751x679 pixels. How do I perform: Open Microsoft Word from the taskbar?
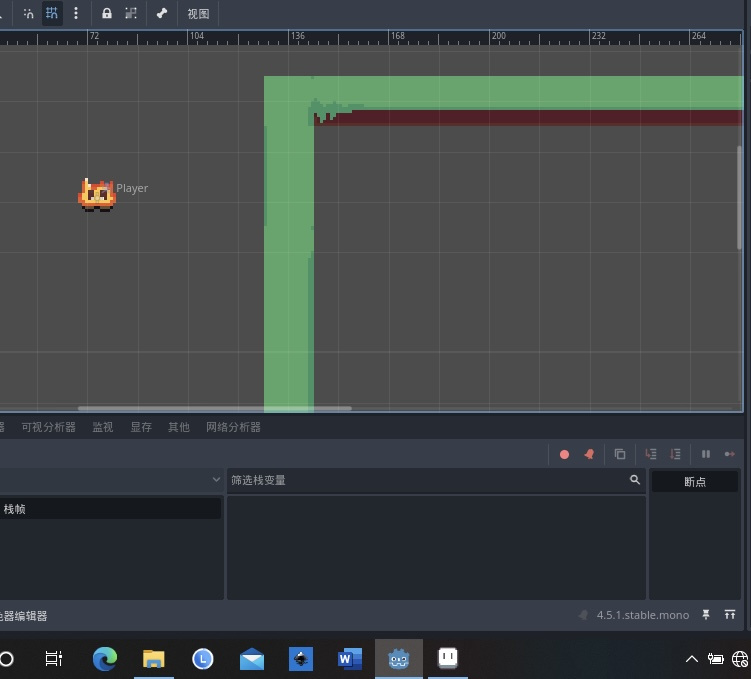(350, 659)
